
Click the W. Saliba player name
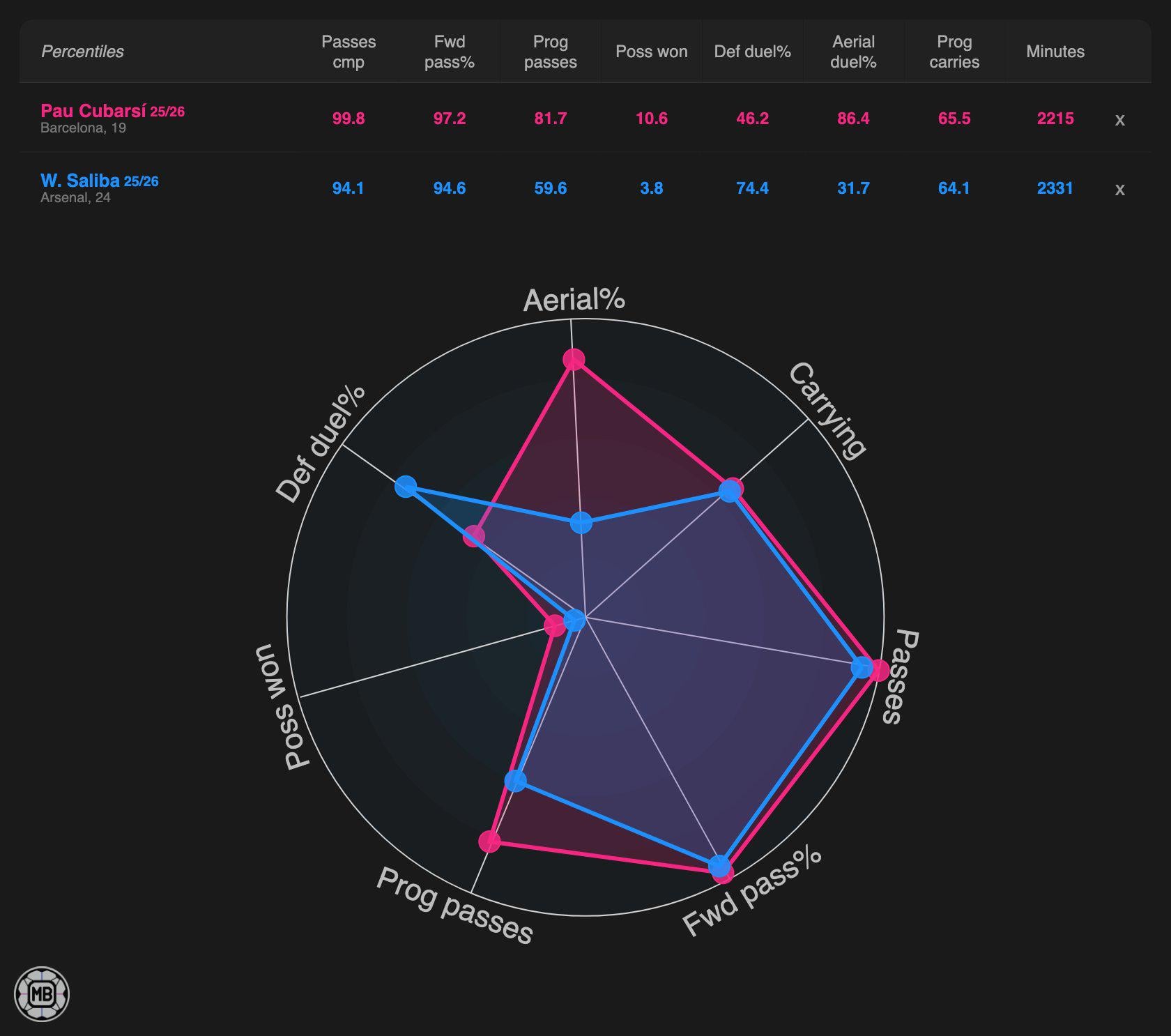[80, 181]
